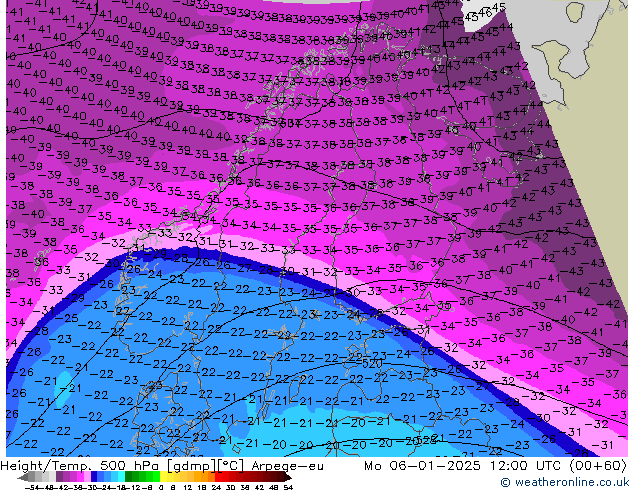The height and width of the screenshot is (490, 634).
Task: Click the 520 height contour label
Action: [x=372, y=363]
